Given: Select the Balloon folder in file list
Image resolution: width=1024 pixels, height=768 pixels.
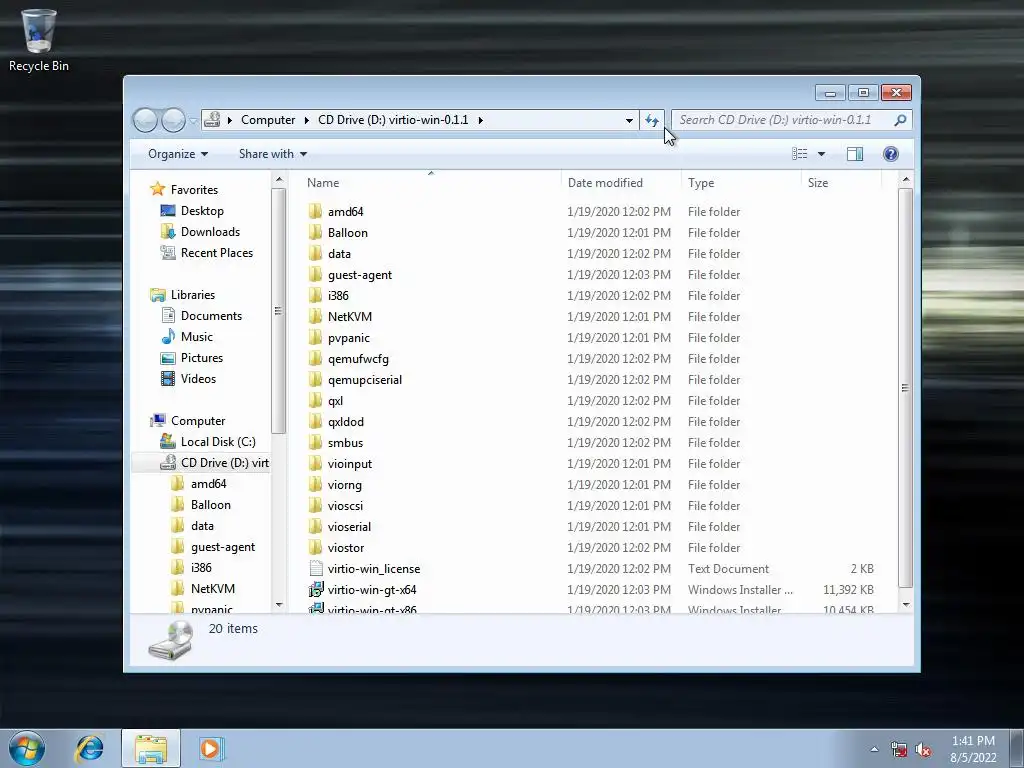Looking at the screenshot, I should coord(347,232).
